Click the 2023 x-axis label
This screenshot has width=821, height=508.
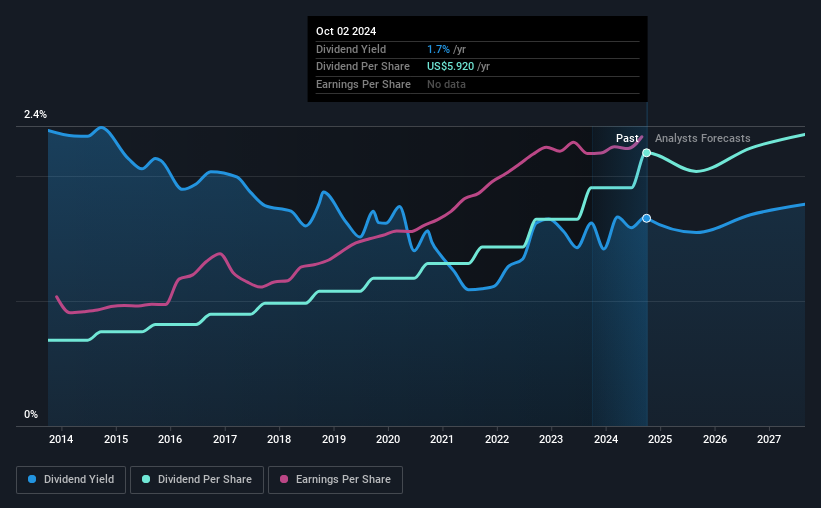(551, 439)
